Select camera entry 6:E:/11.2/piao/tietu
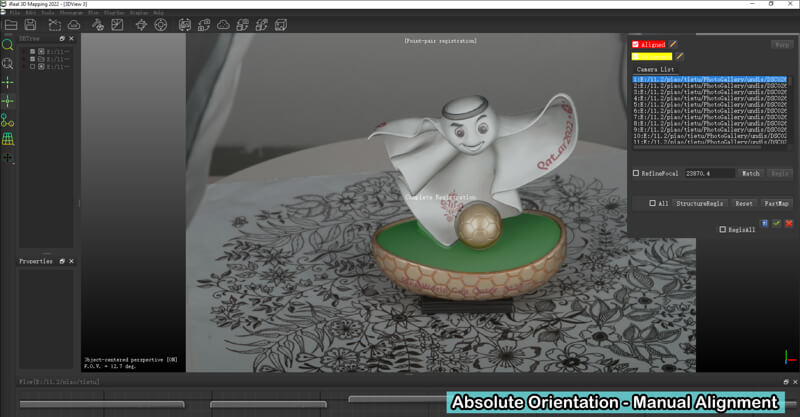800x417 pixels. point(710,111)
